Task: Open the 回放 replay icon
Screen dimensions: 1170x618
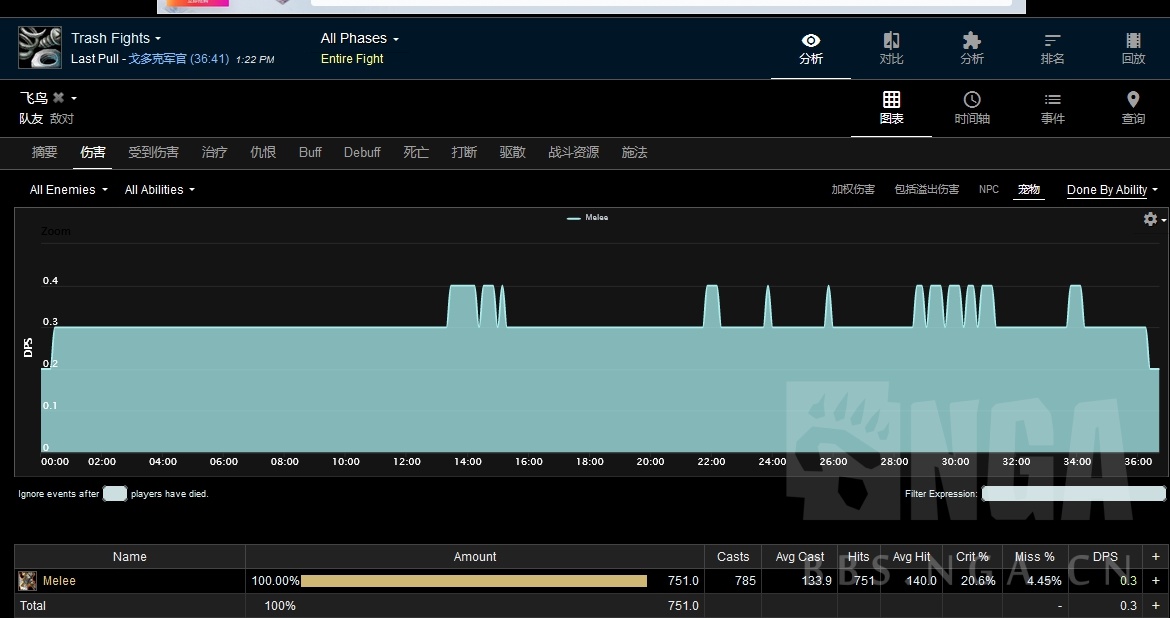Action: pos(1133,48)
